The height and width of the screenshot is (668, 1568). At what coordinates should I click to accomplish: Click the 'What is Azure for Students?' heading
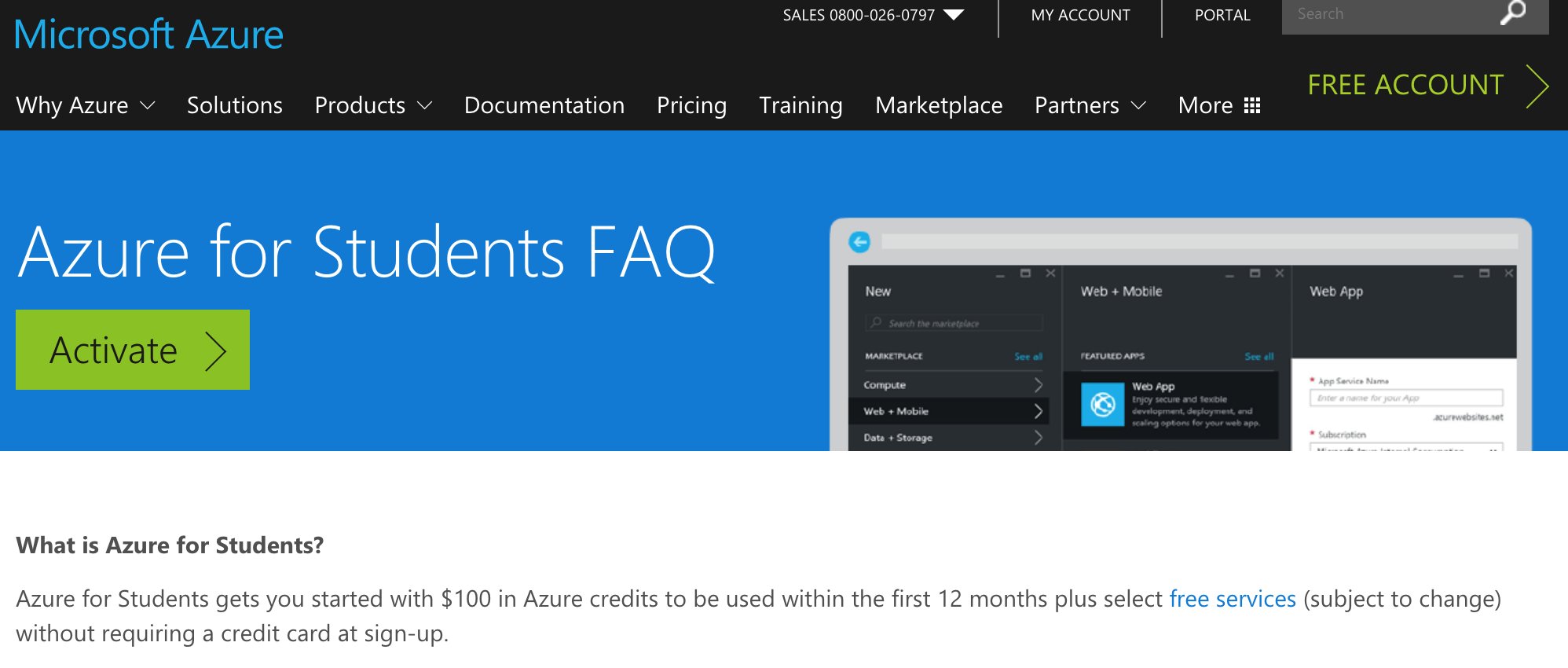170,545
